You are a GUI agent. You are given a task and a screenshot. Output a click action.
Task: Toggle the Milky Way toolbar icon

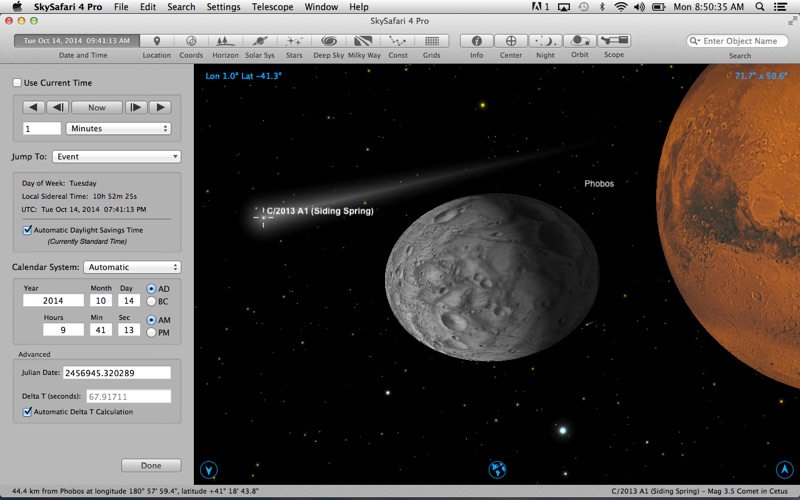point(363,41)
